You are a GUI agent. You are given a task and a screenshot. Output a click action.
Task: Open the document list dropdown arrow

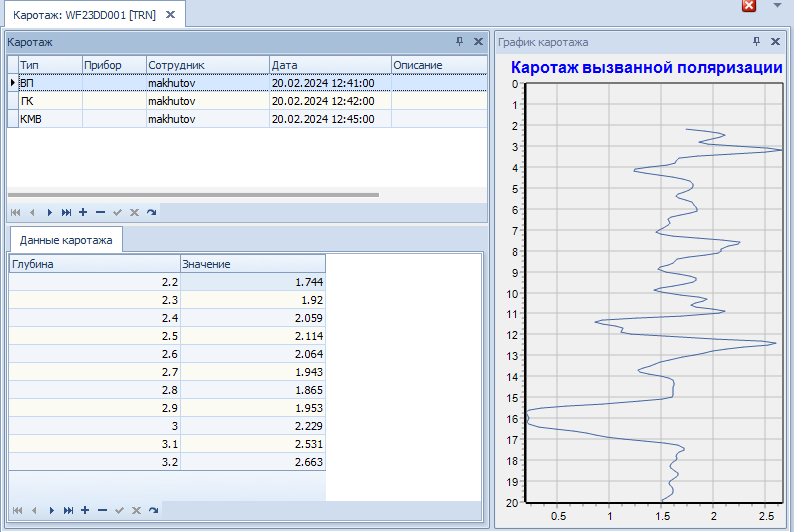(777, 6)
